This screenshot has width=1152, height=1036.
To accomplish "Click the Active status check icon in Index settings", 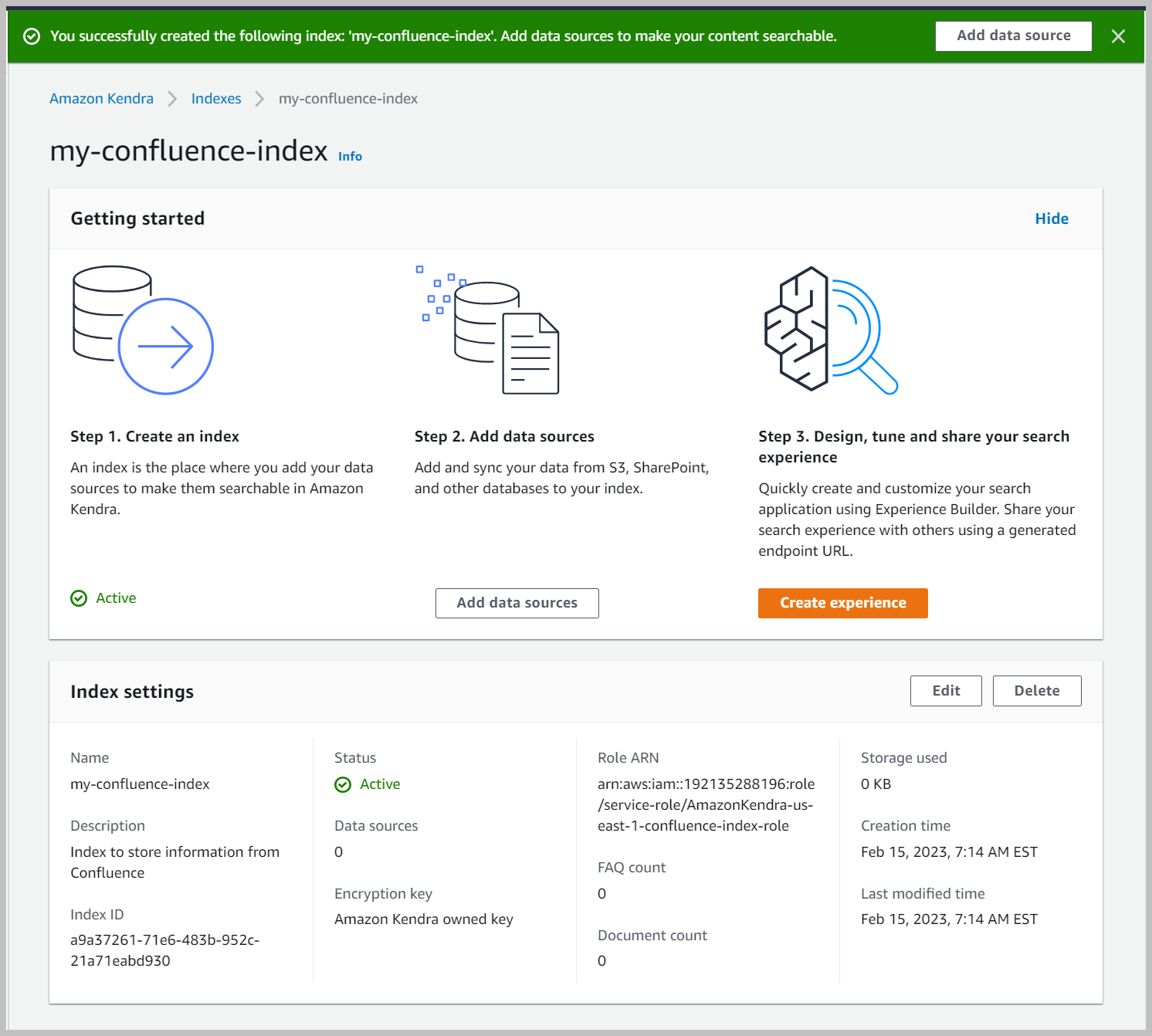I will pos(343,784).
